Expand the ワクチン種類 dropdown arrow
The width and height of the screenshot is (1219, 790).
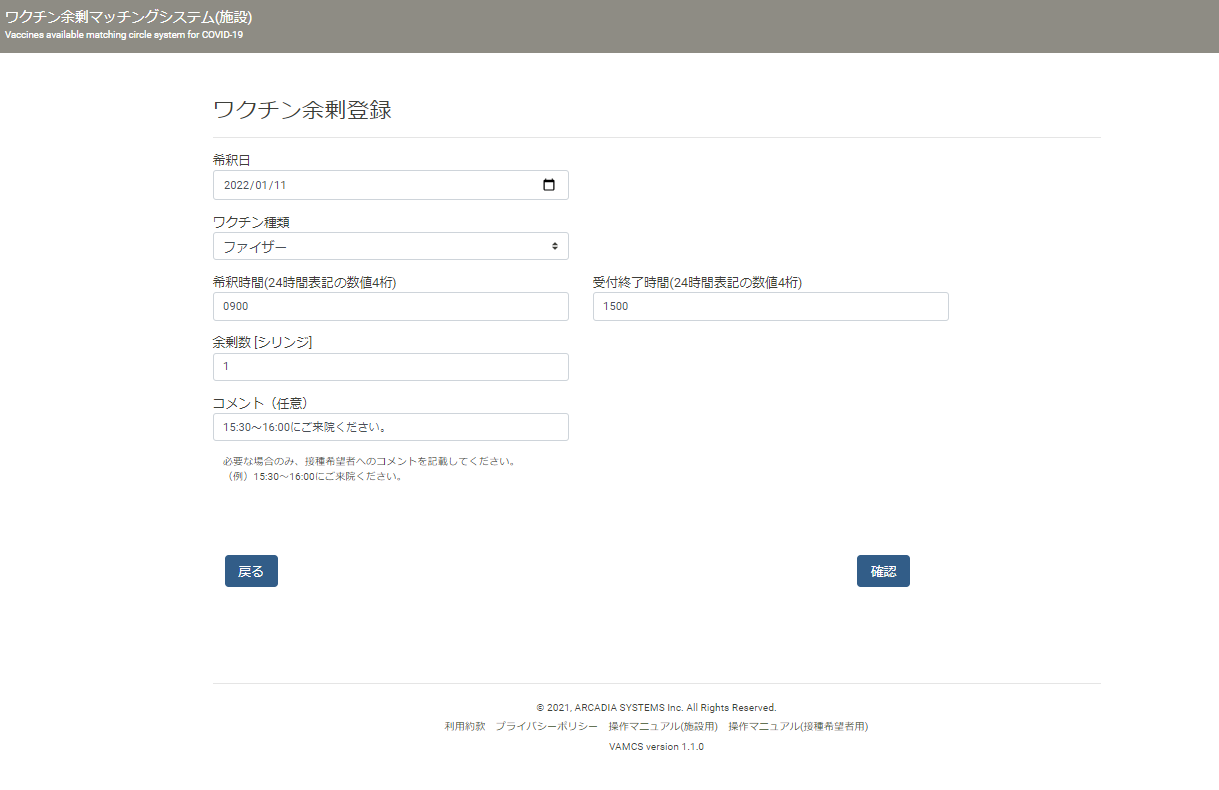pos(555,246)
